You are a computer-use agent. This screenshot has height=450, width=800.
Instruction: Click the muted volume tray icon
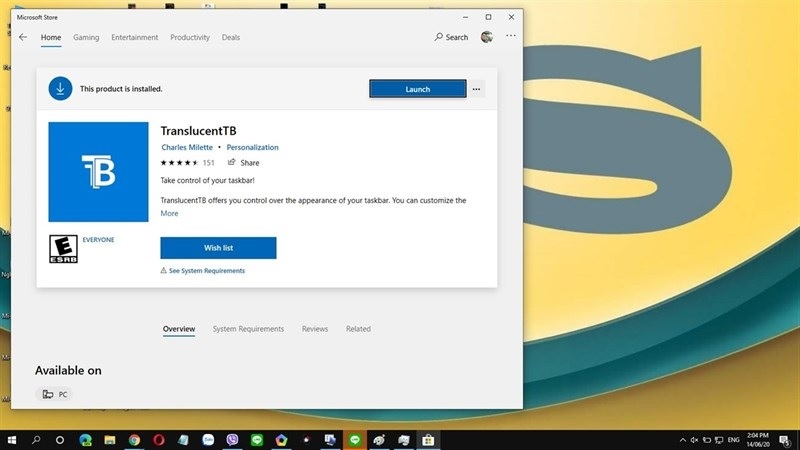pyautogui.click(x=694, y=440)
